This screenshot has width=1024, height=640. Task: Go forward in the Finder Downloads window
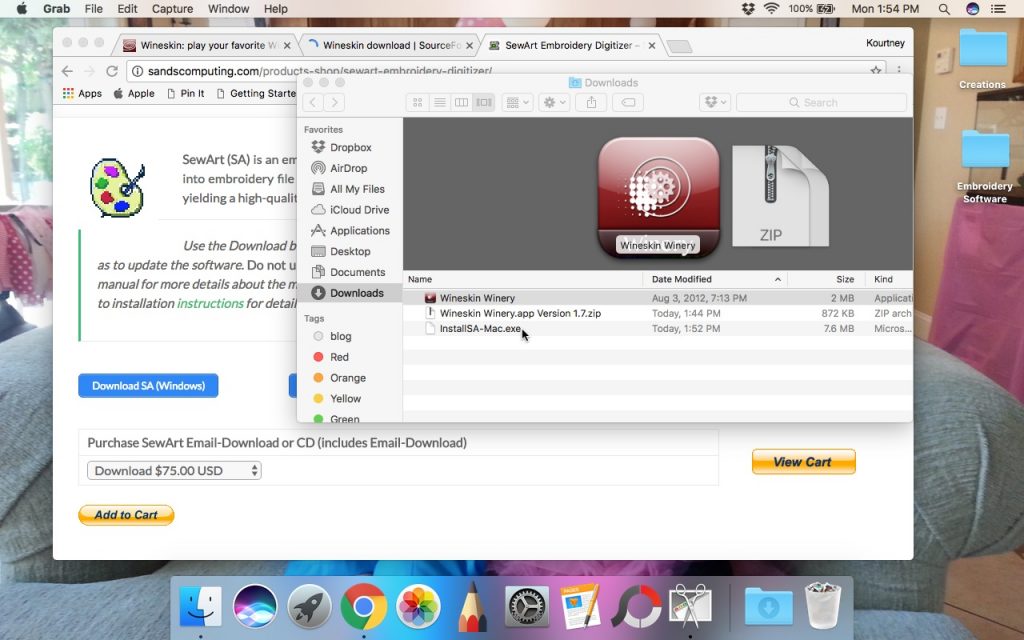(334, 103)
